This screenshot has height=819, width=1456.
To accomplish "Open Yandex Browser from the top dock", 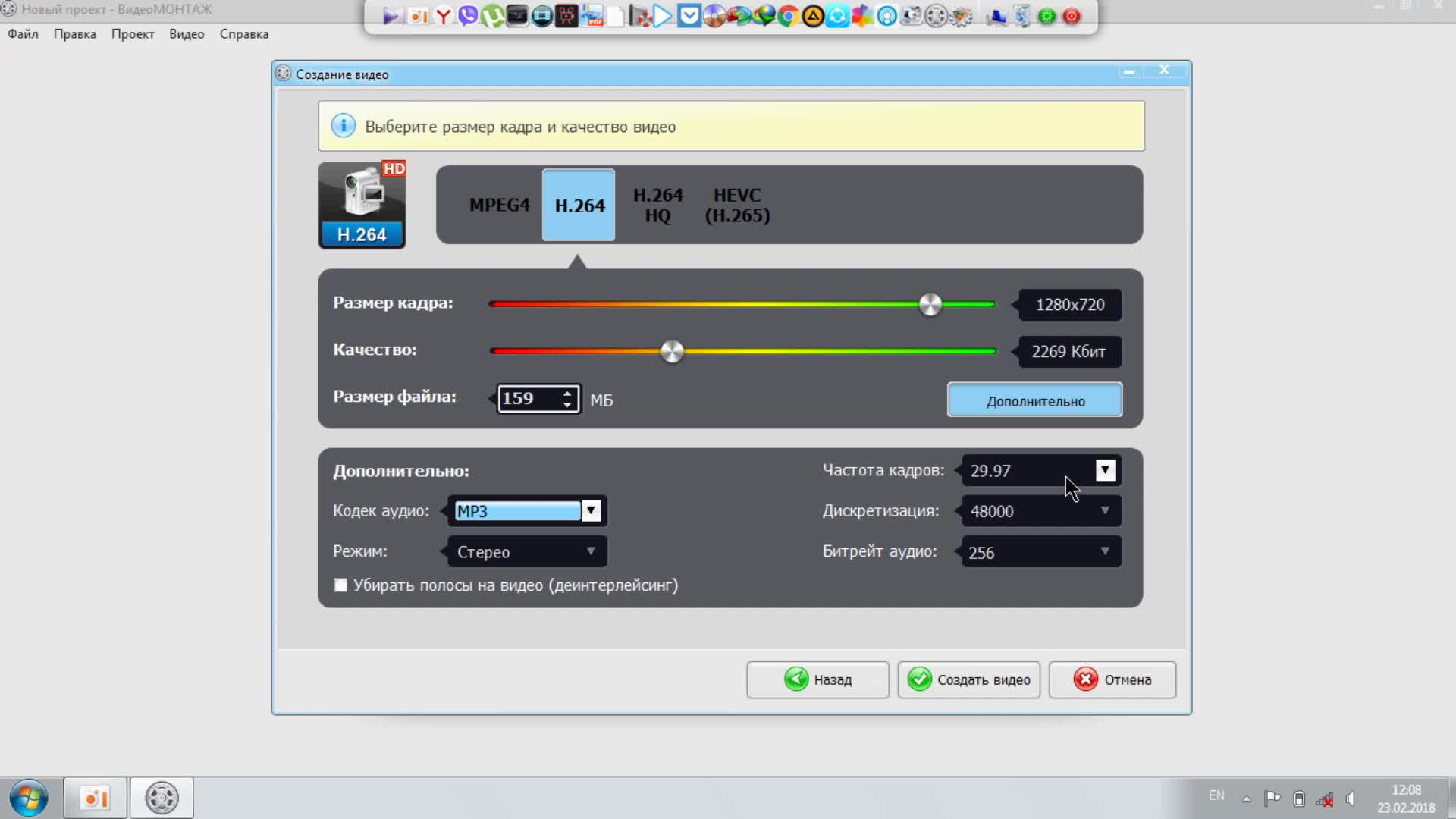I will pos(443,16).
